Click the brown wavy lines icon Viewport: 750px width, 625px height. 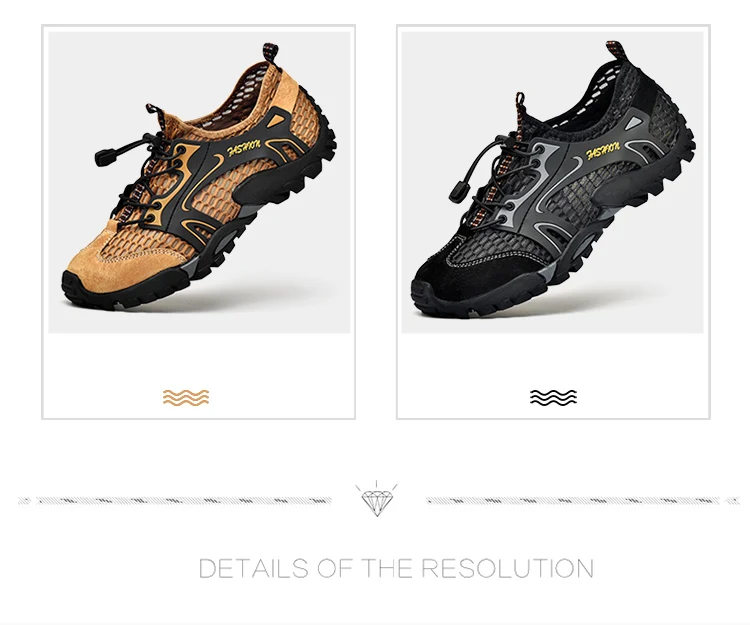(186, 397)
